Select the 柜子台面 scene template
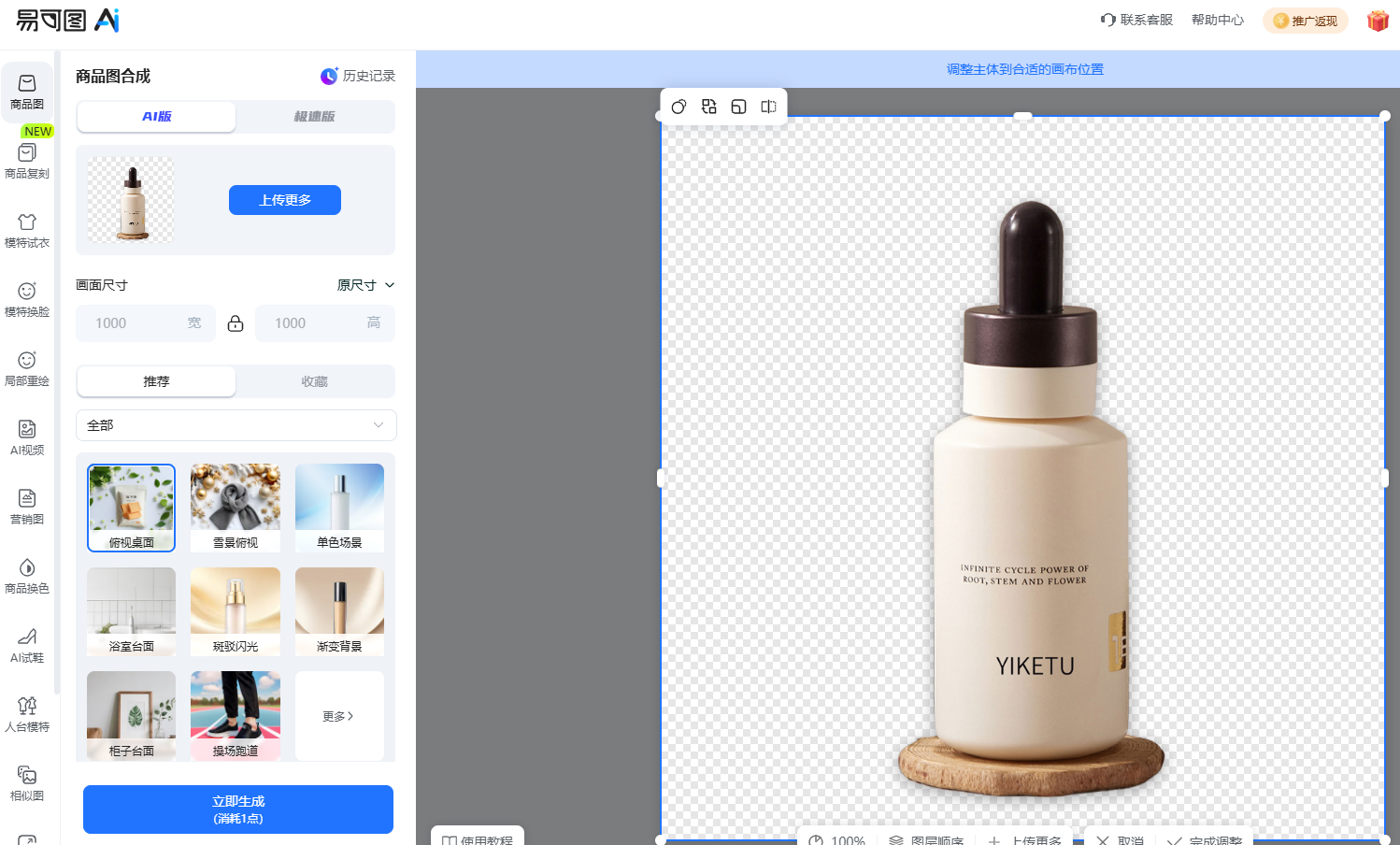 pyautogui.click(x=131, y=716)
